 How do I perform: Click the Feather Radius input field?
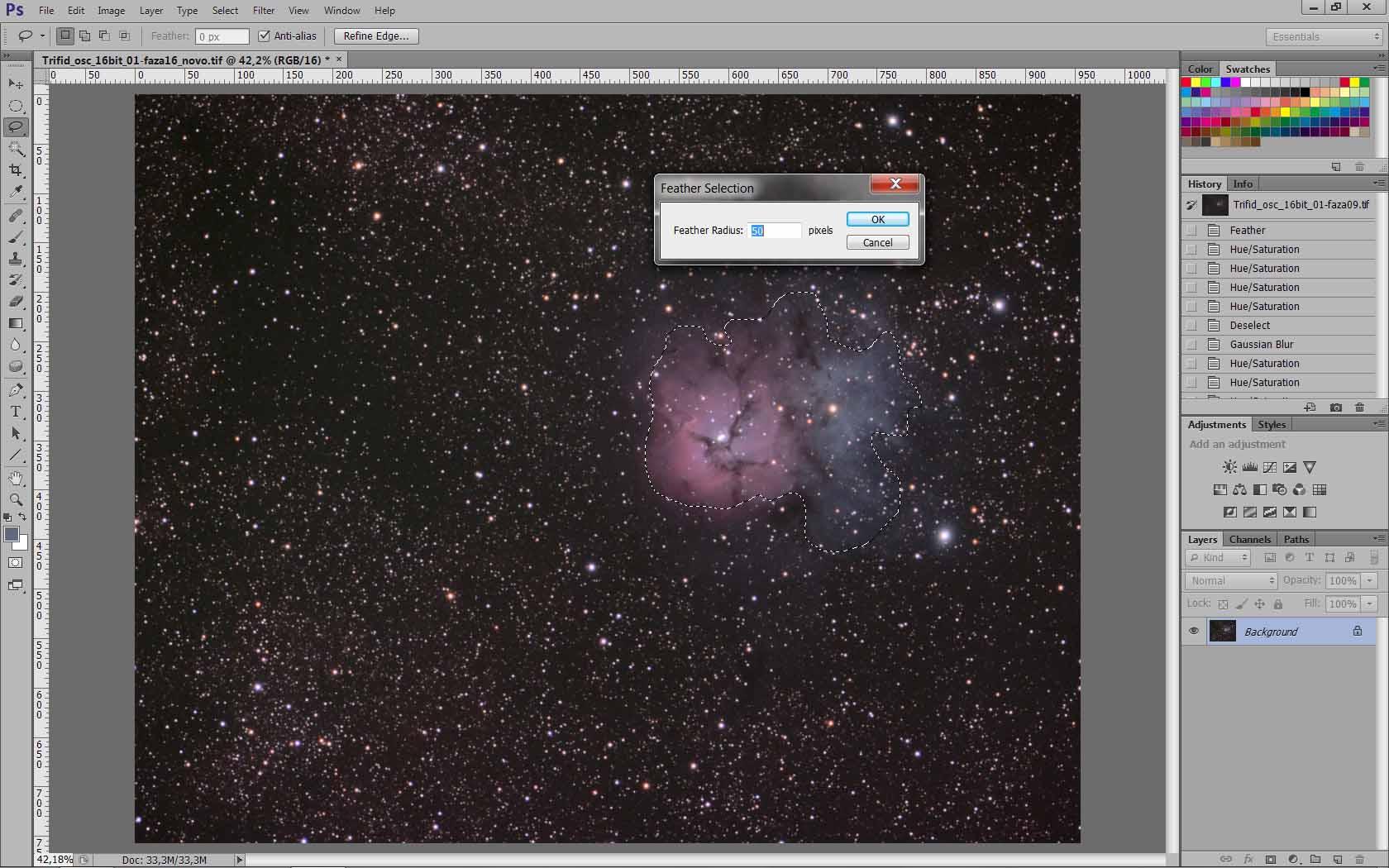tap(774, 231)
